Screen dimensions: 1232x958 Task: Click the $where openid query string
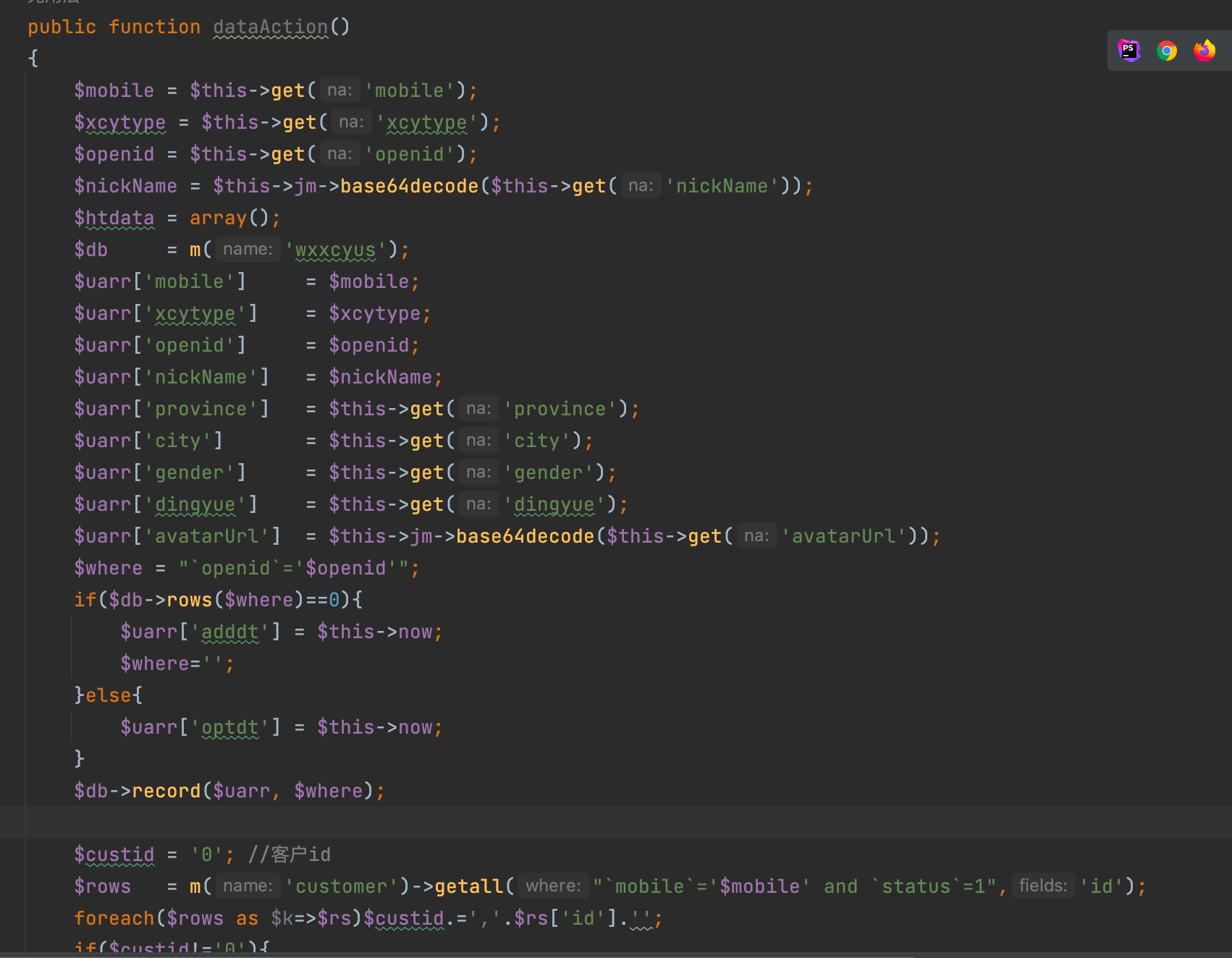pos(294,568)
